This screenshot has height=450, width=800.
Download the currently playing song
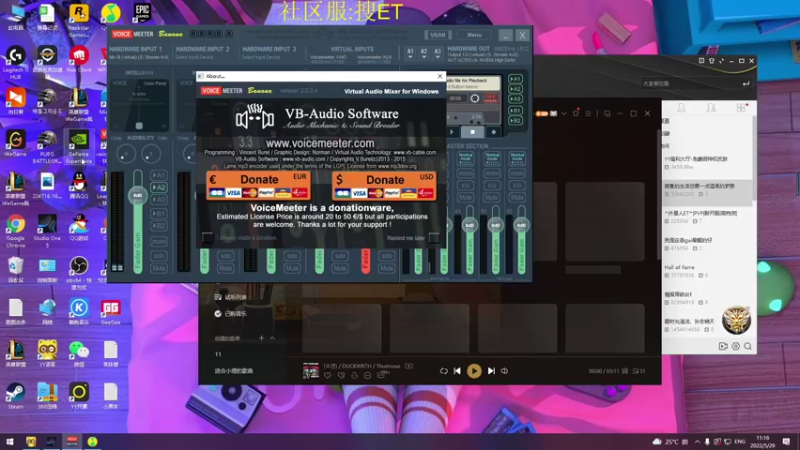click(354, 376)
